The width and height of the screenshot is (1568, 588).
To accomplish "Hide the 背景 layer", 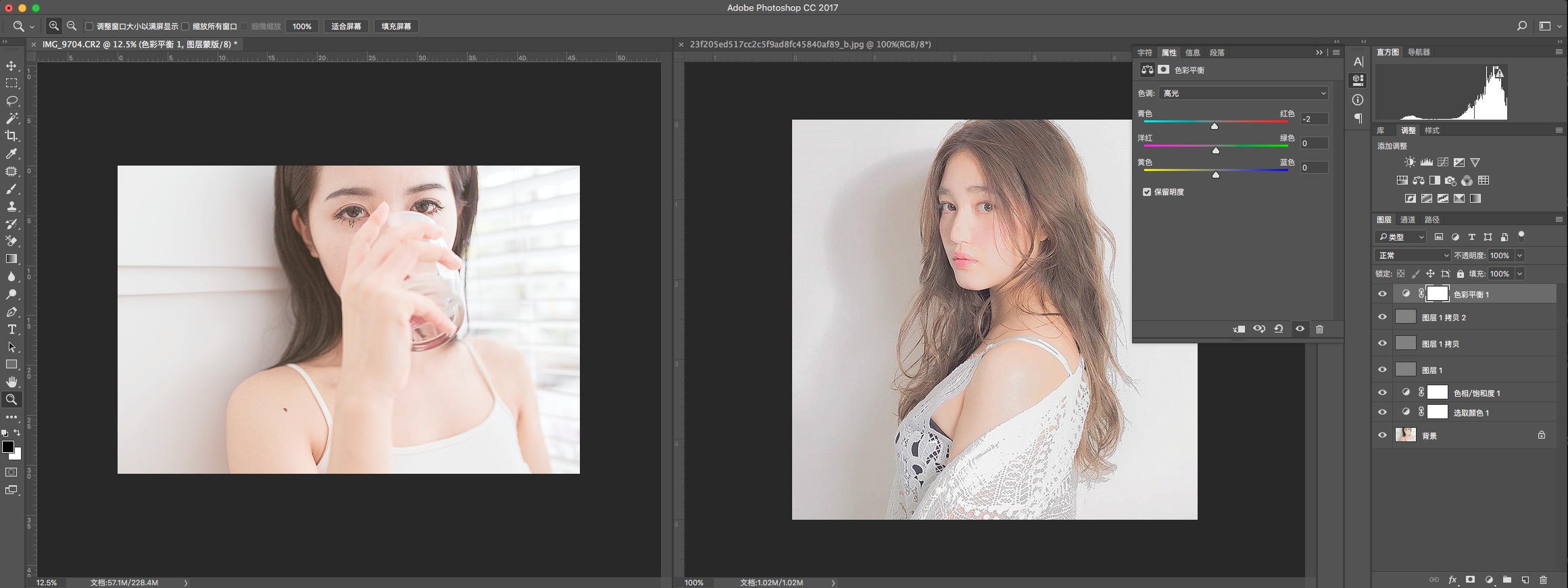I will click(x=1382, y=435).
